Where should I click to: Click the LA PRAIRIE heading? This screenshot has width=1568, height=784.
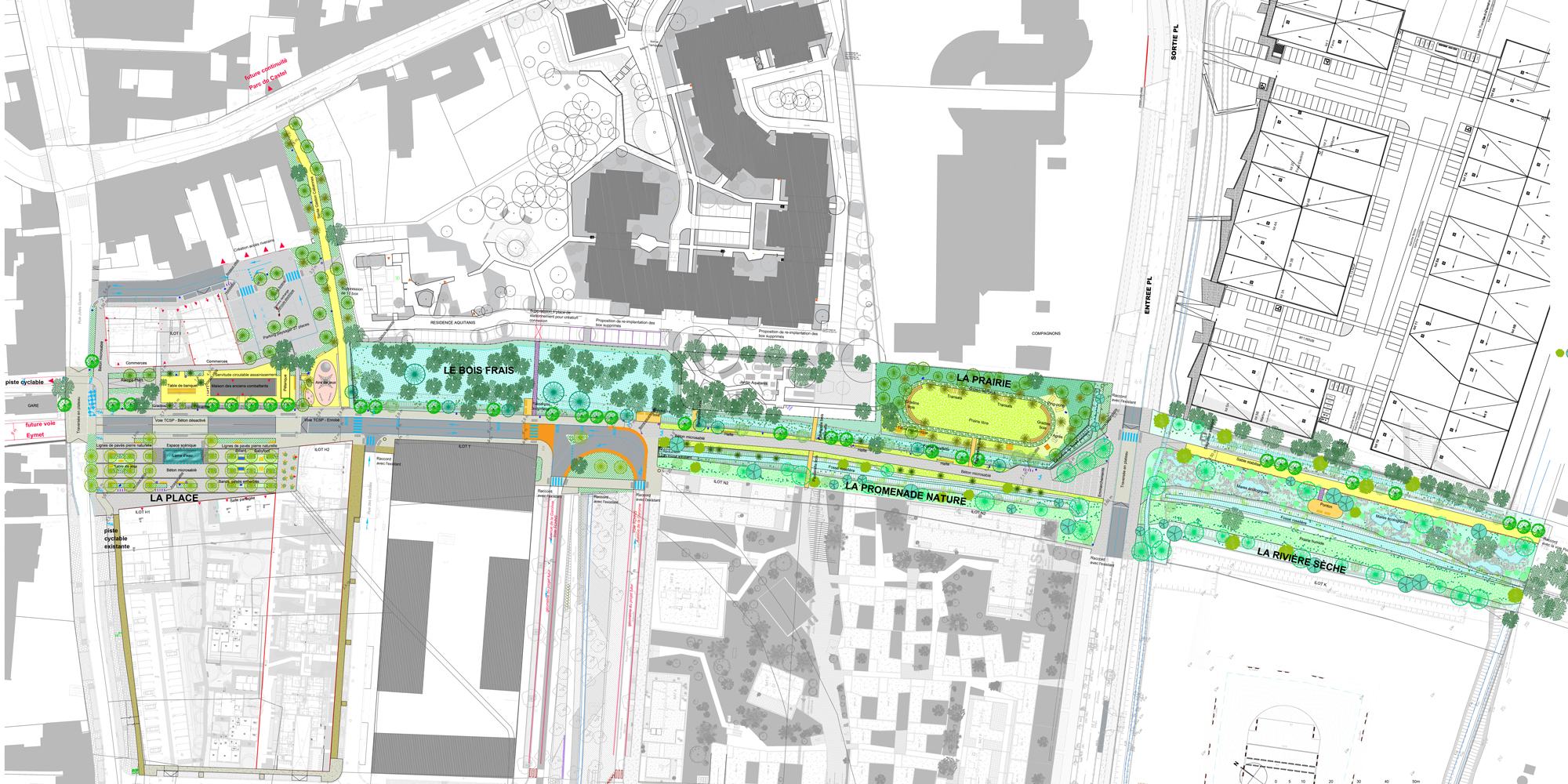click(983, 380)
